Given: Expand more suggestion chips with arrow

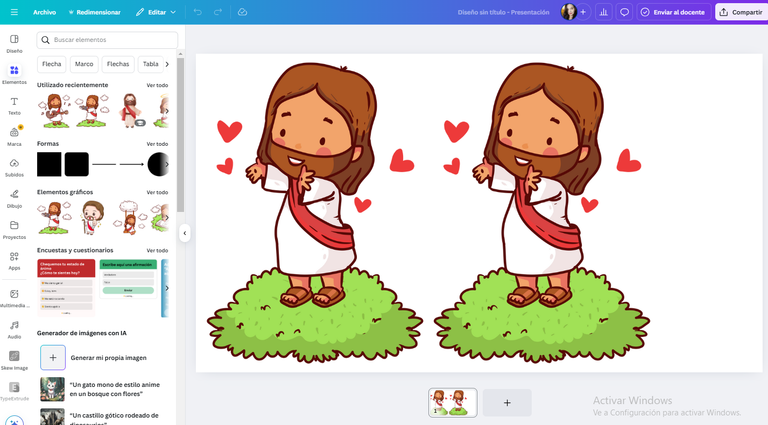Looking at the screenshot, I should (x=167, y=64).
